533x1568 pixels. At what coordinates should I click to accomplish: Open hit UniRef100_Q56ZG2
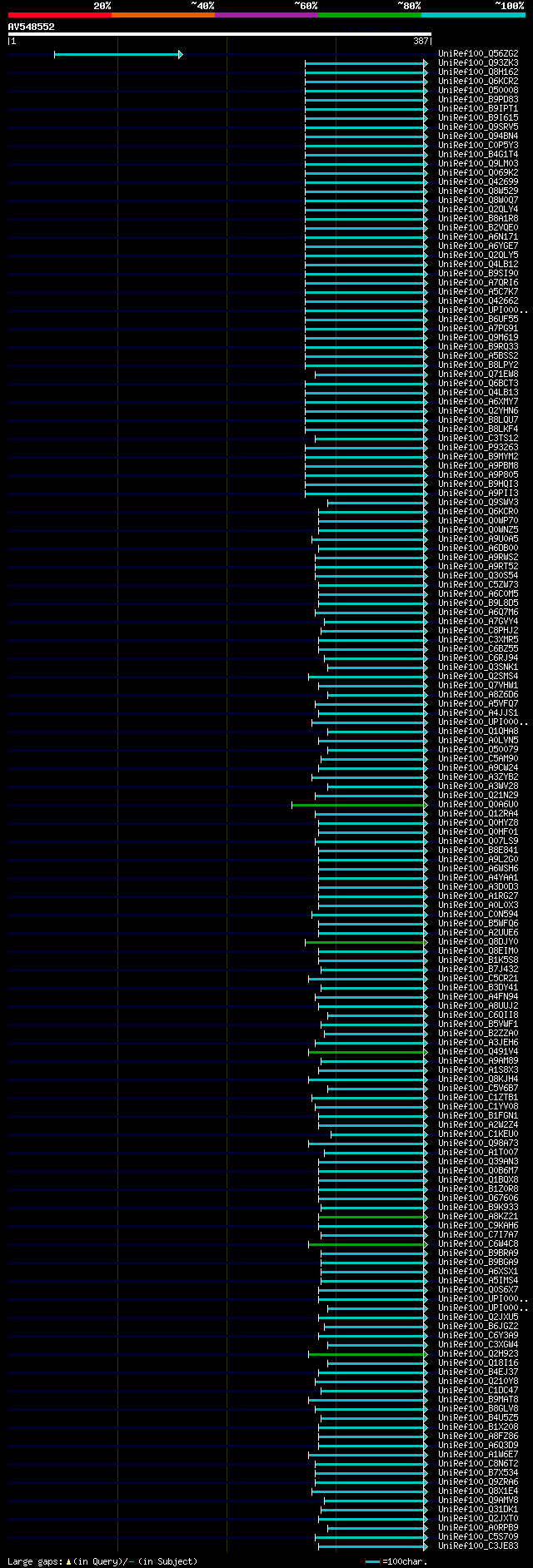click(478, 54)
